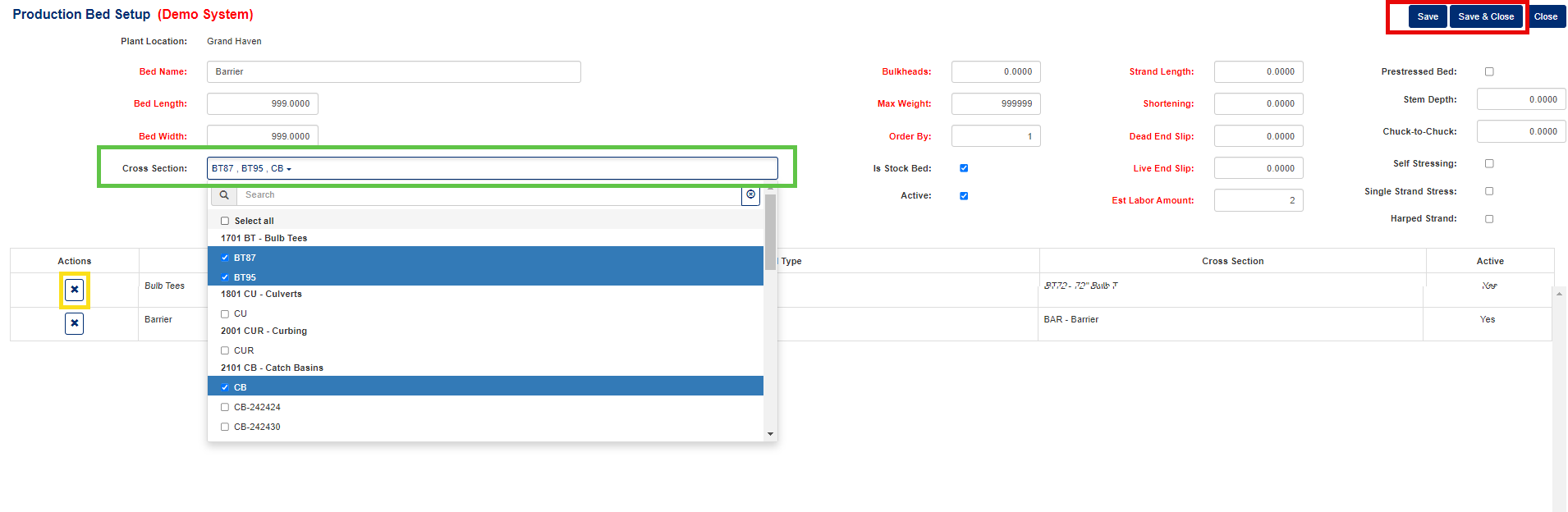Click the Cross Section column header
The width and height of the screenshot is (1568, 512).
[x=1232, y=261]
